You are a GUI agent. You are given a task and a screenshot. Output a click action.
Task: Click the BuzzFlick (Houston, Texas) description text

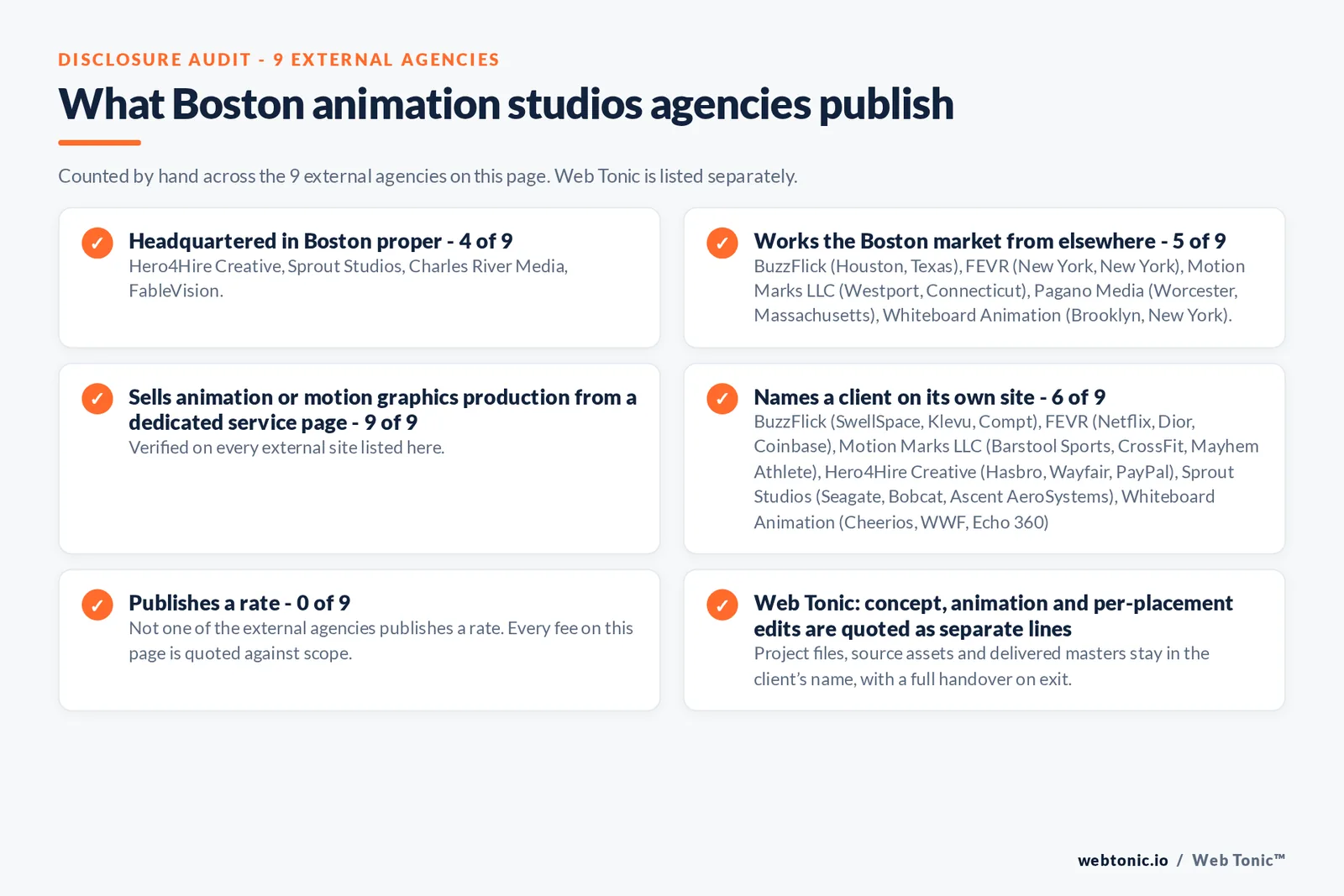(x=999, y=291)
